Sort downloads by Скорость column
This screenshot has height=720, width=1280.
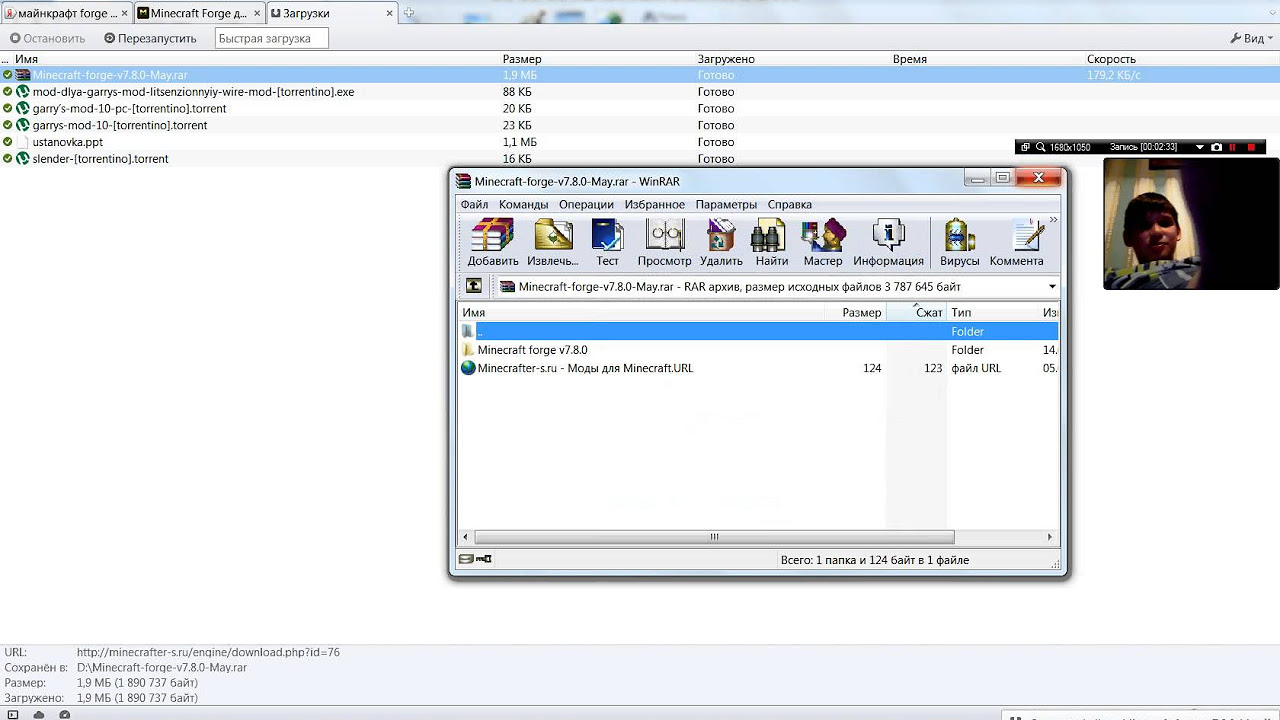(1111, 59)
